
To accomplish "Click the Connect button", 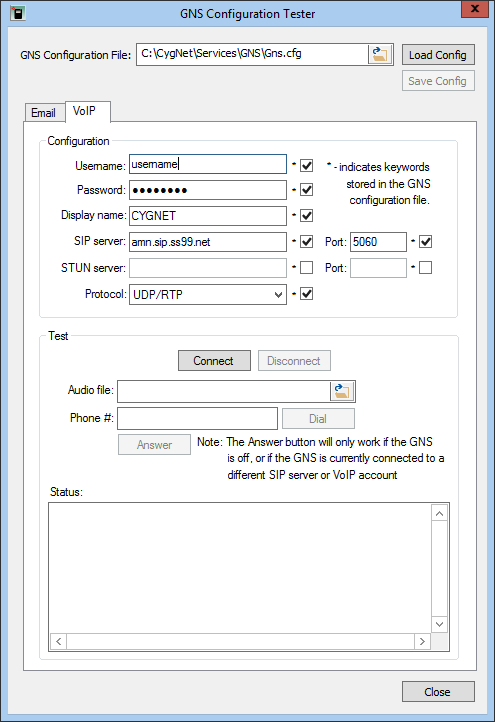I will click(214, 361).
